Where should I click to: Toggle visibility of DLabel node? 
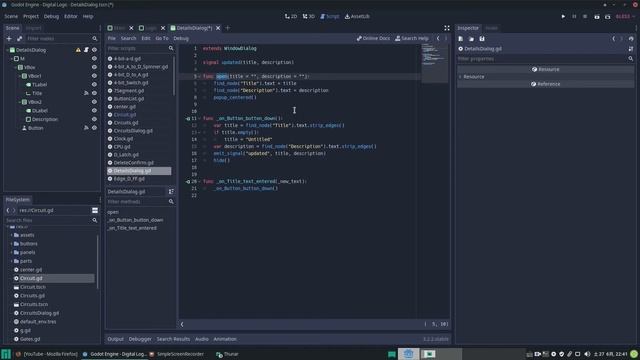[x=94, y=111]
